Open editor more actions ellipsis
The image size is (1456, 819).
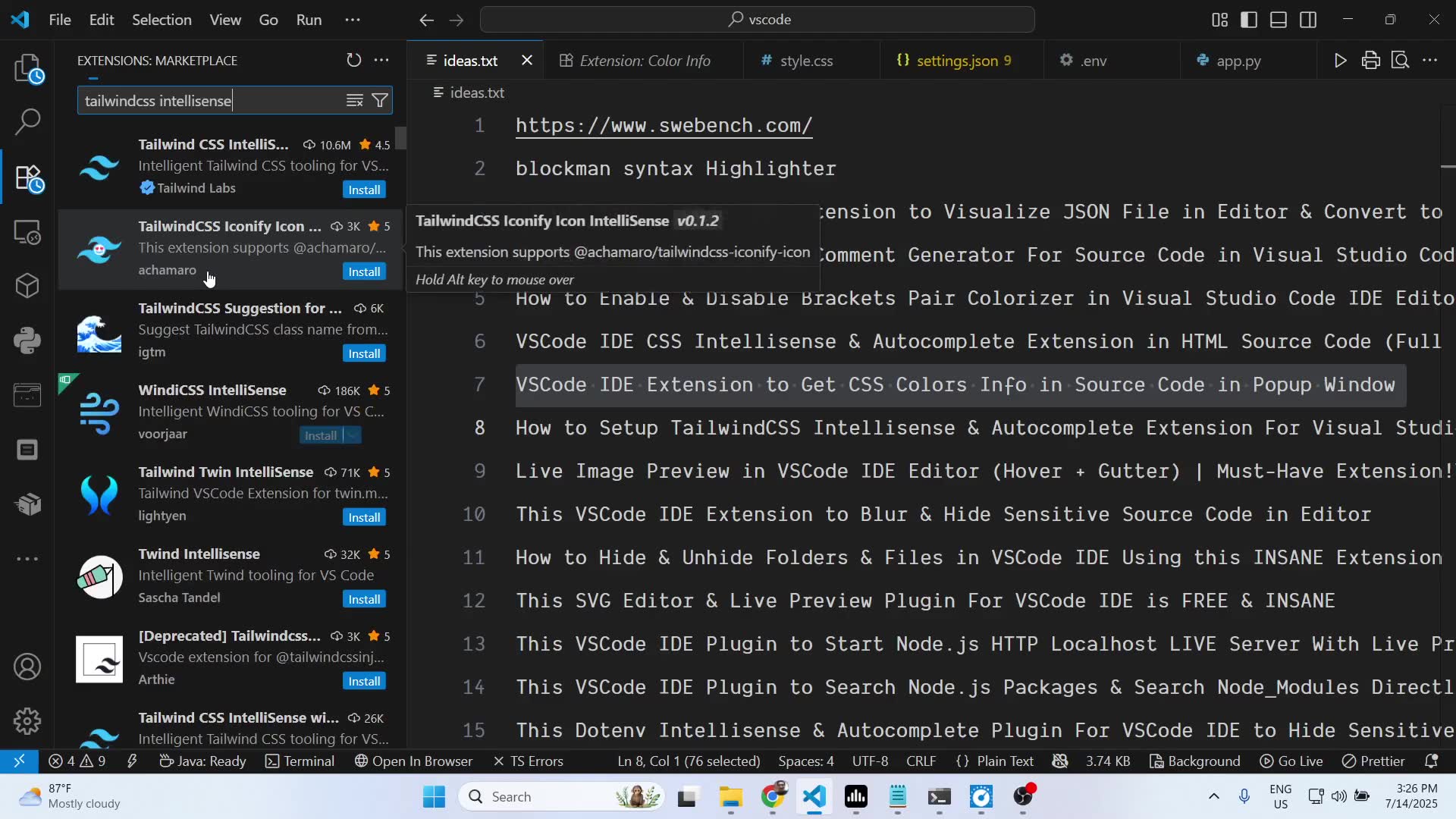[1430, 61]
